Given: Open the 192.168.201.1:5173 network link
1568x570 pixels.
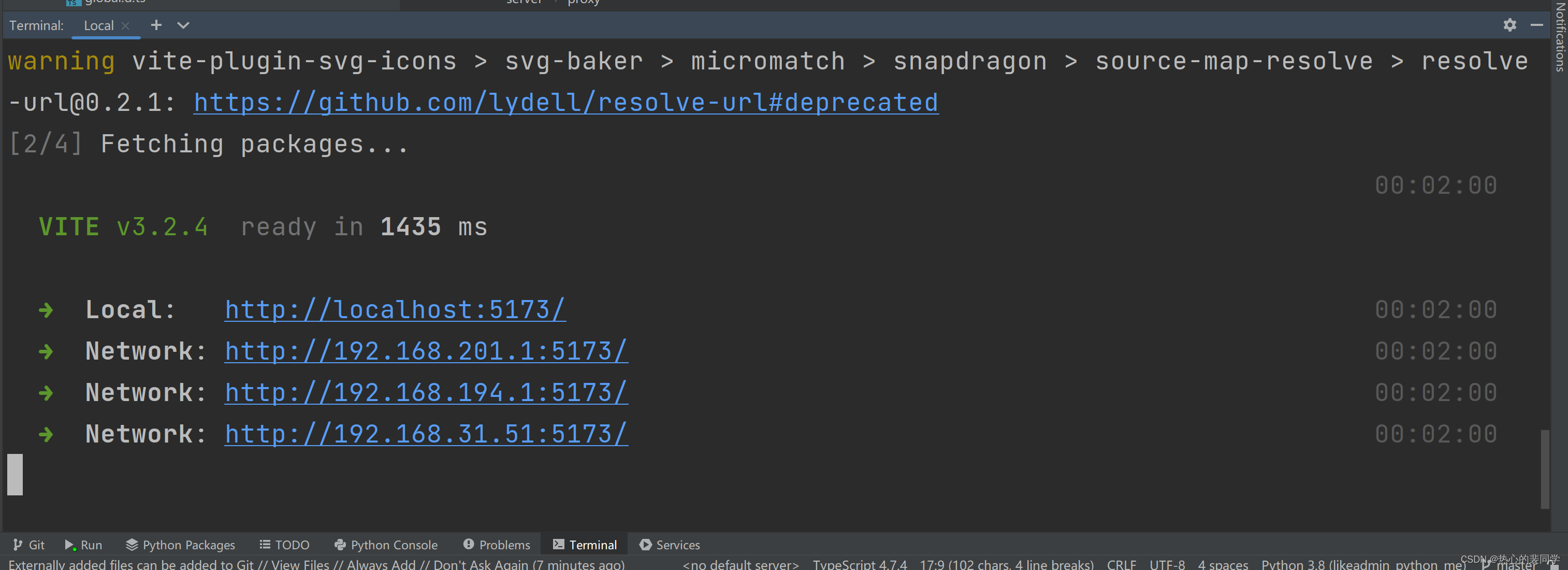Looking at the screenshot, I should click(426, 351).
